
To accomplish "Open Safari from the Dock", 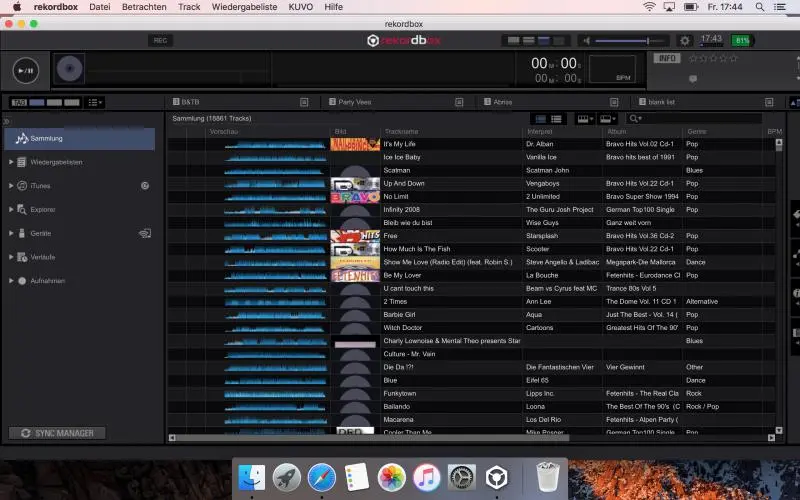I will pos(321,477).
